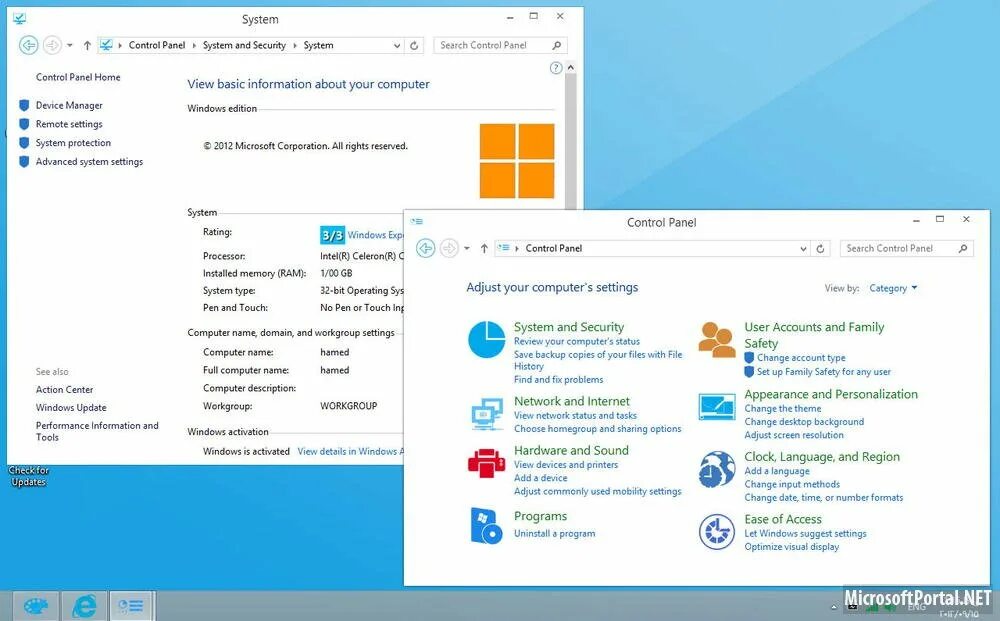This screenshot has width=1000, height=621.
Task: Click Back arrow in System window
Action: 29,45
